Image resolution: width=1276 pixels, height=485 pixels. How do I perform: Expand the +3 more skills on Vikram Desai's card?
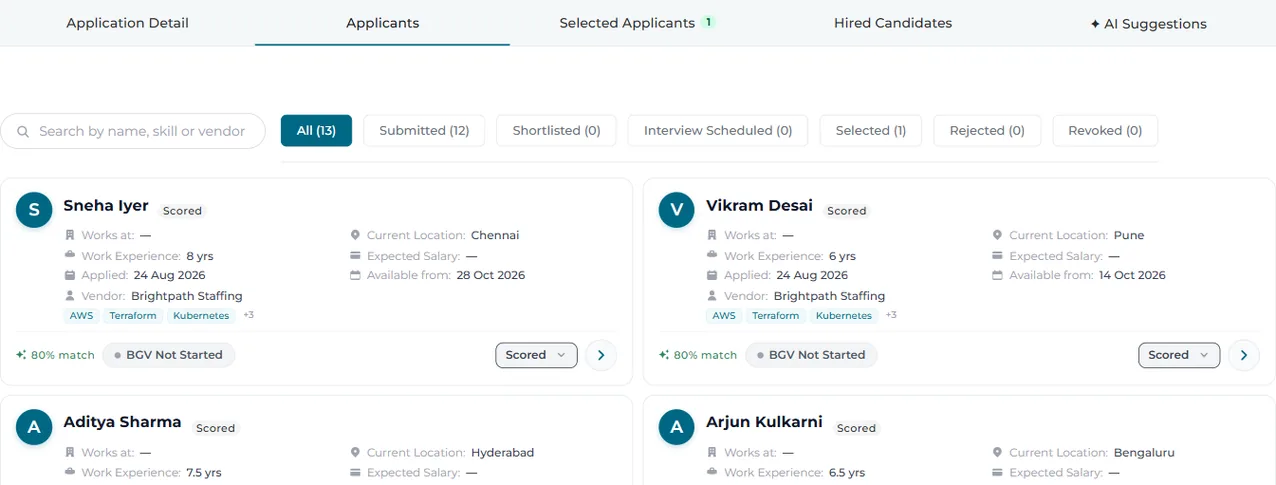(891, 315)
